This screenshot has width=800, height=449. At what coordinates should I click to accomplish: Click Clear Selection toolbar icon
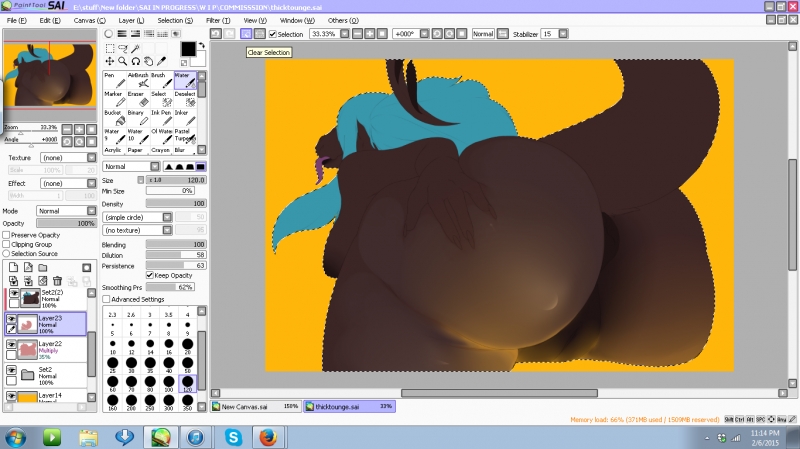click(246, 34)
